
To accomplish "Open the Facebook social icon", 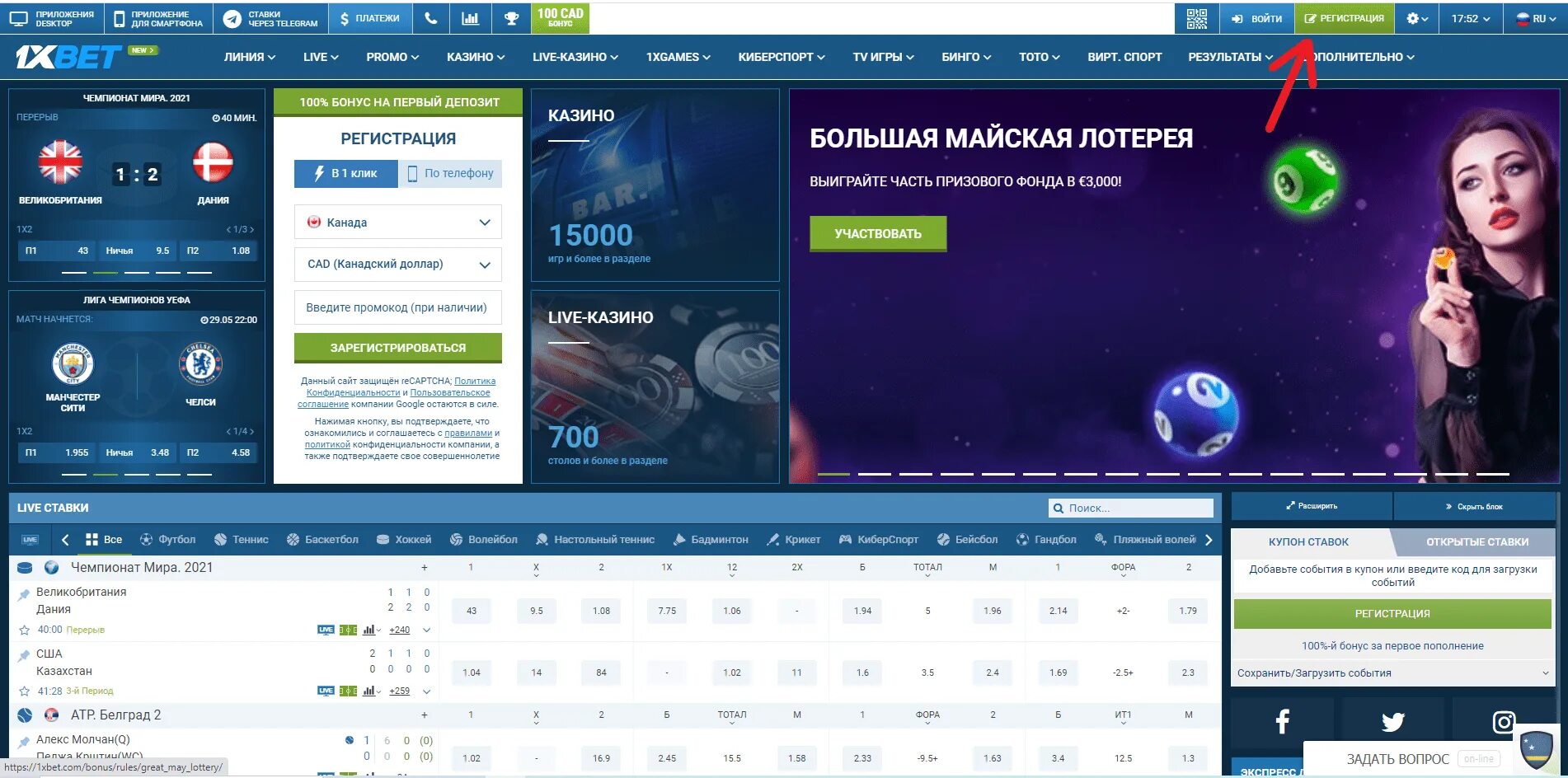I will [x=1282, y=722].
